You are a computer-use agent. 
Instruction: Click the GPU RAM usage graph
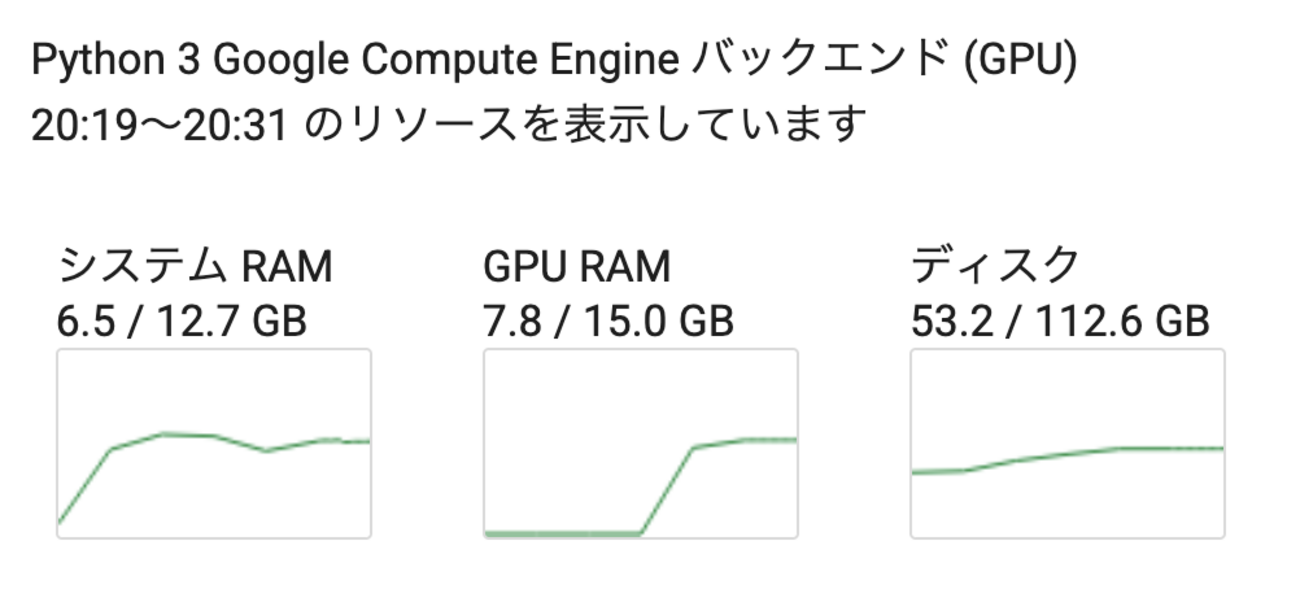640,443
